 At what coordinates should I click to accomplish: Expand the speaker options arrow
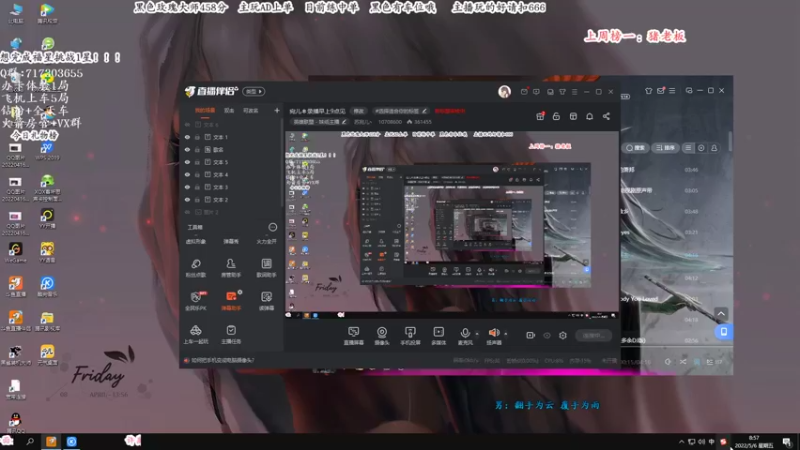(x=506, y=334)
